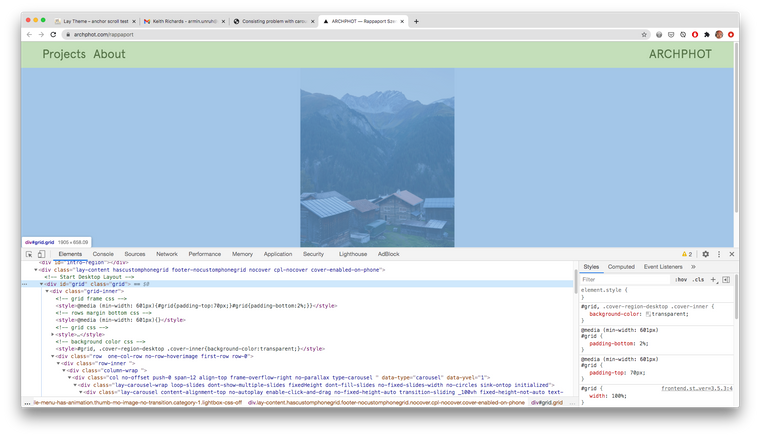The width and height of the screenshot is (760, 437).
Task: Switch to Computed styles tab
Action: tap(621, 267)
